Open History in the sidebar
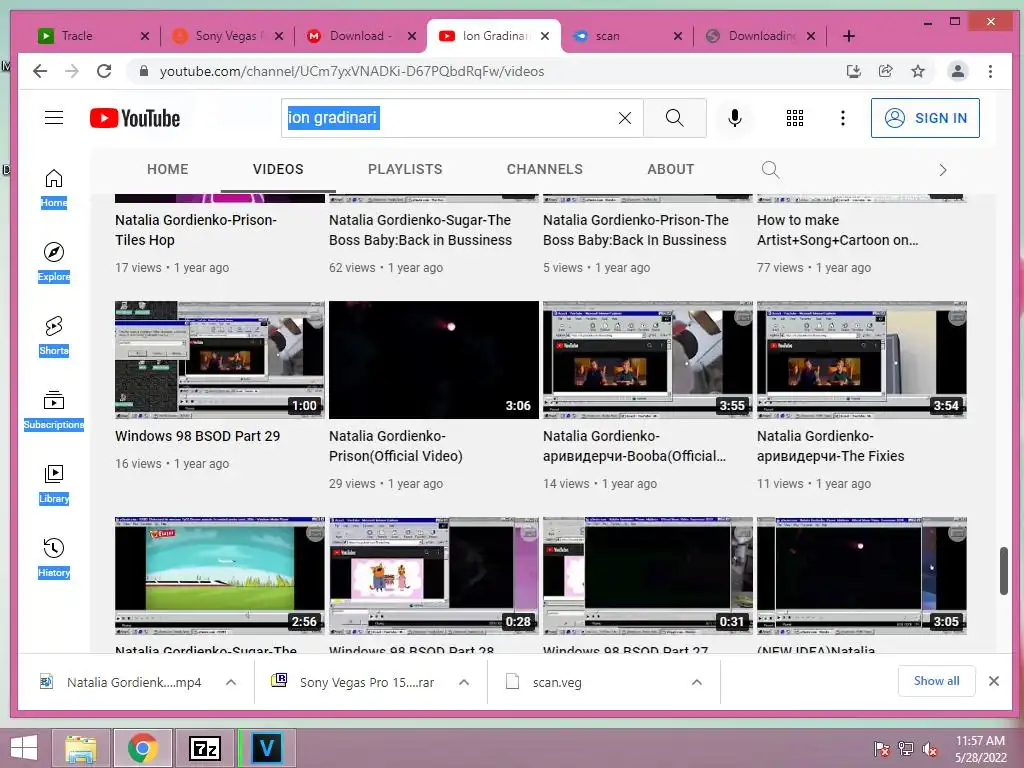The image size is (1024, 768). point(54,558)
